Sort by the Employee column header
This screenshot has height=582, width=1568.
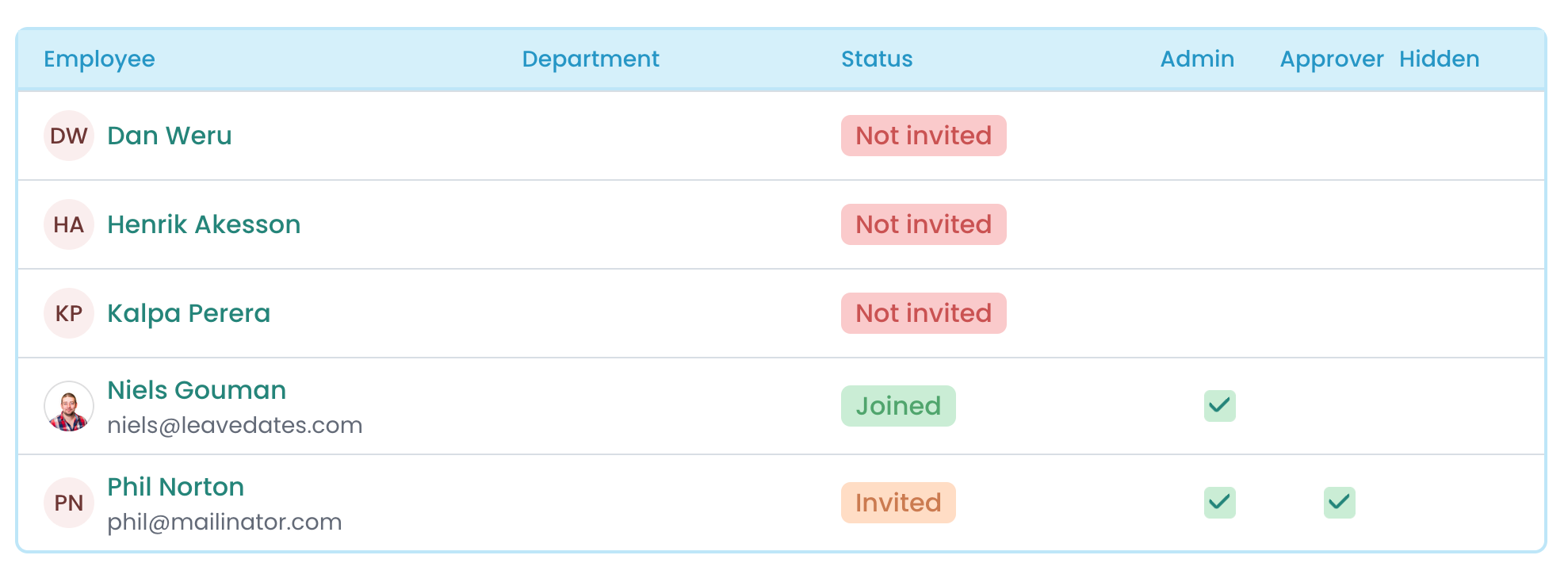coord(99,59)
